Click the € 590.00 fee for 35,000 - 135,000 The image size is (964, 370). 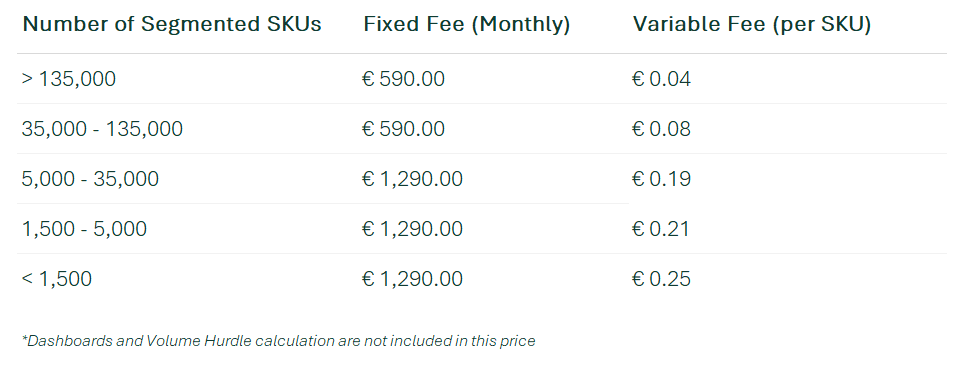[403, 129]
